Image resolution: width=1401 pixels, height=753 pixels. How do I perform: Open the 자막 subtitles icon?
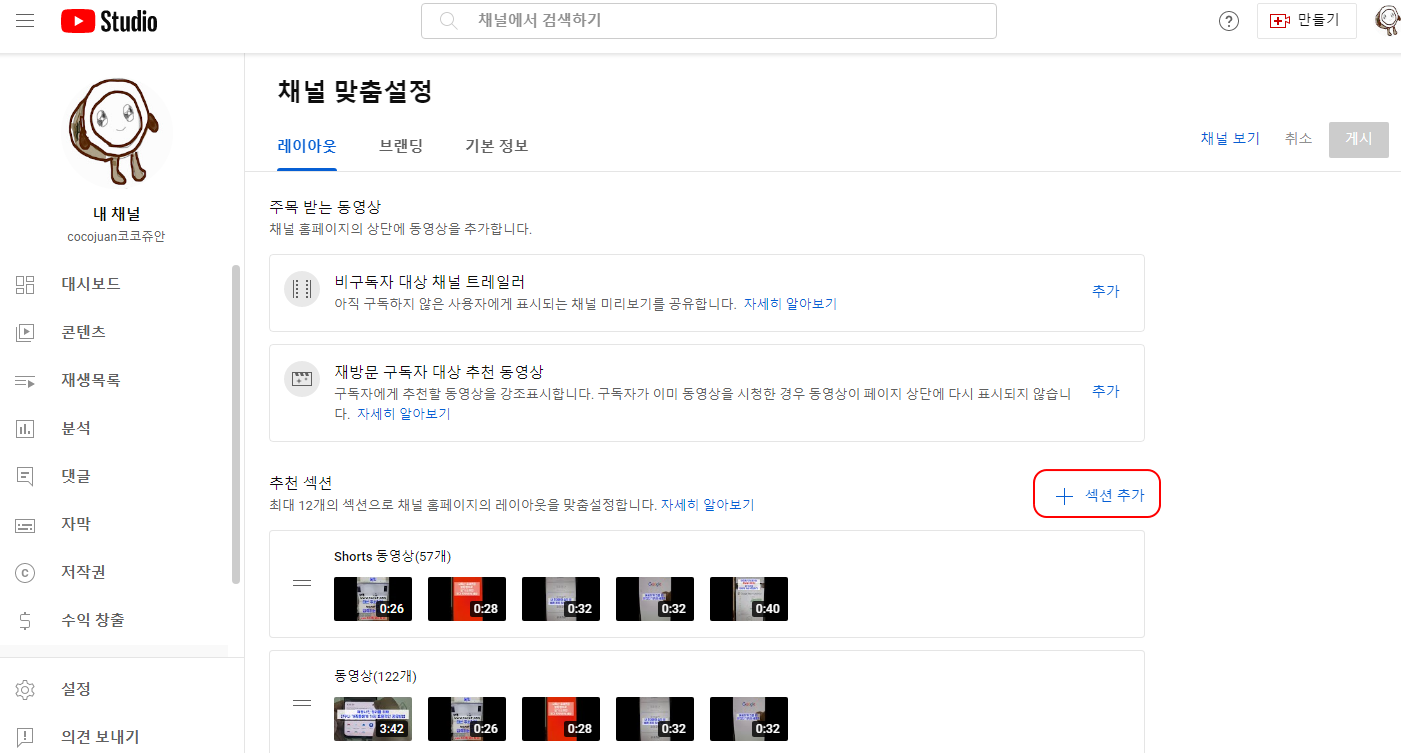pos(26,524)
